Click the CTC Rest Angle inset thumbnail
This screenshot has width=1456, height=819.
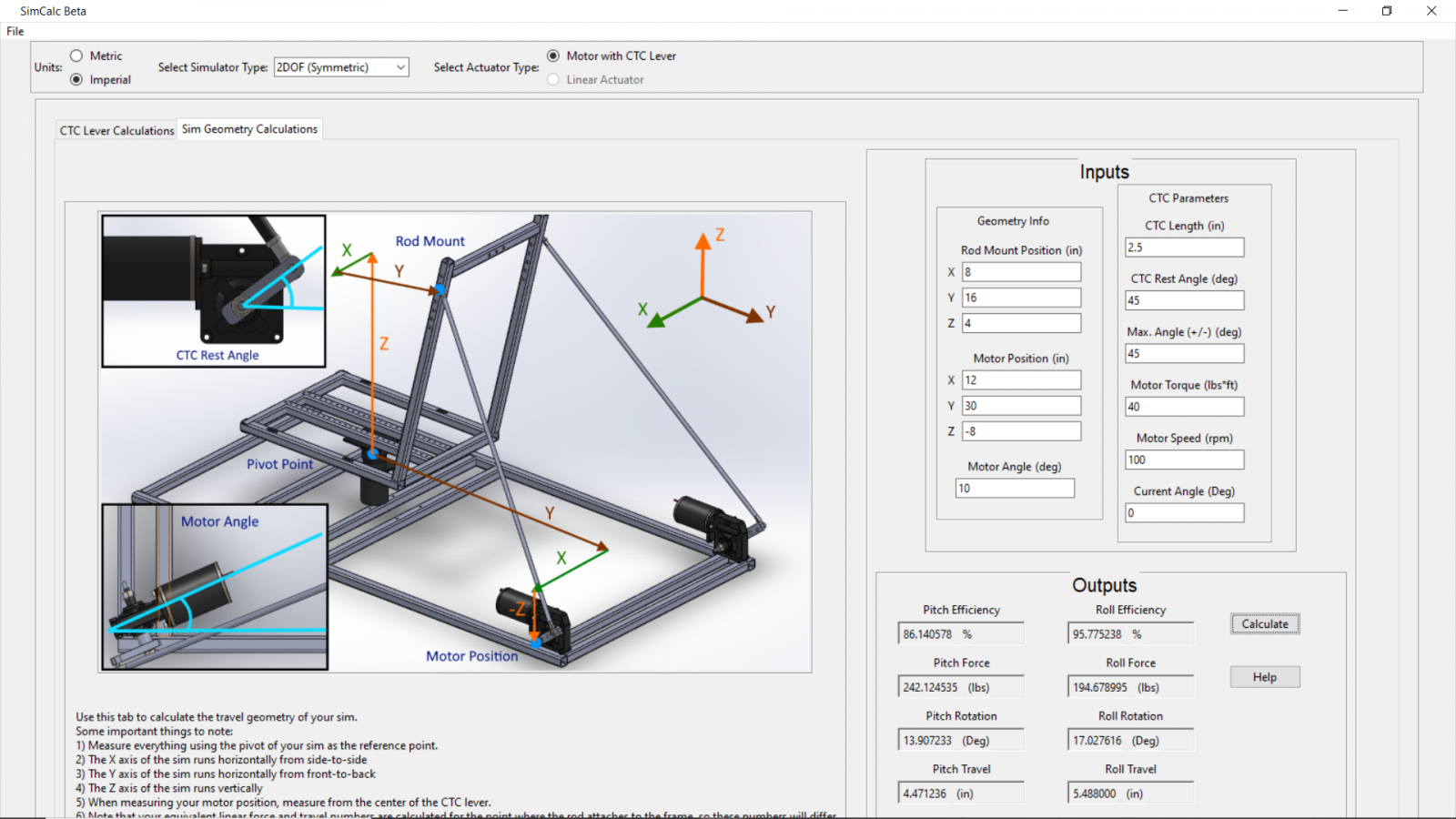pyautogui.click(x=214, y=291)
